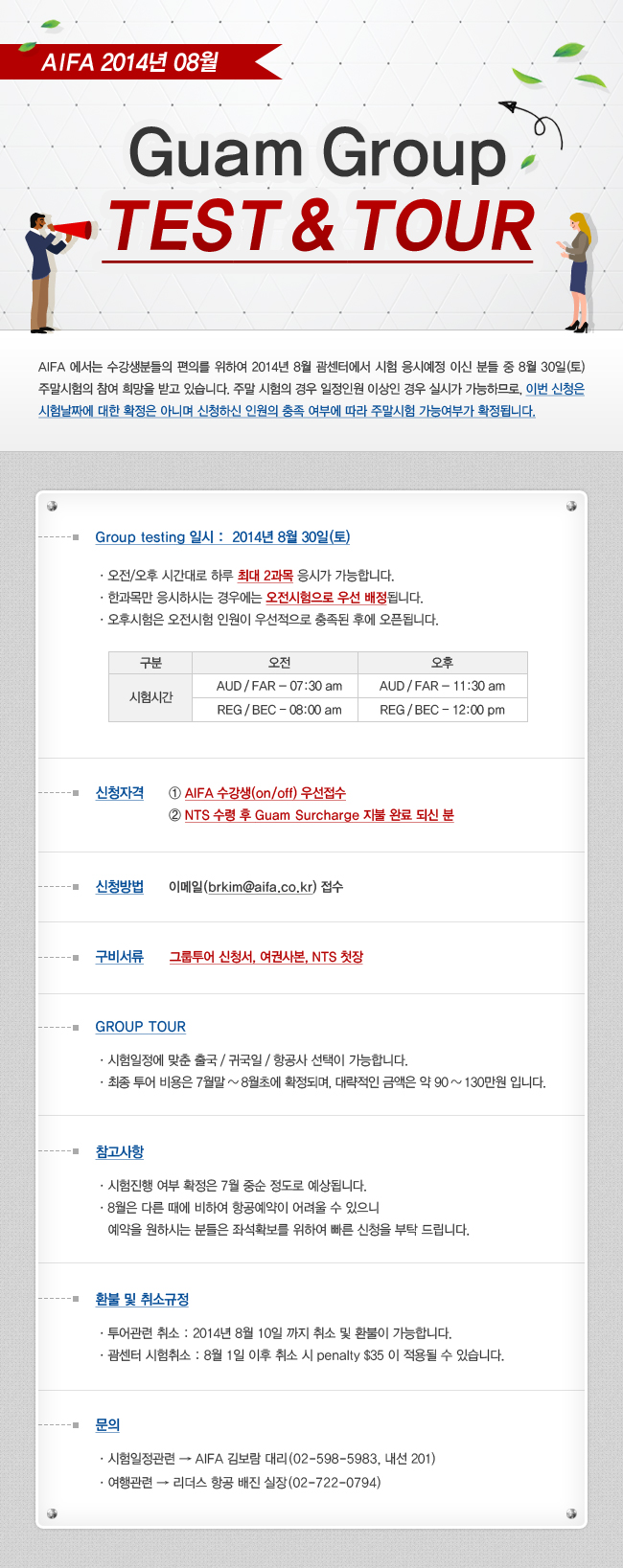The height and width of the screenshot is (1568, 623).
Task: Click AUD / FAR – 07:30 am cell
Action: point(275,686)
